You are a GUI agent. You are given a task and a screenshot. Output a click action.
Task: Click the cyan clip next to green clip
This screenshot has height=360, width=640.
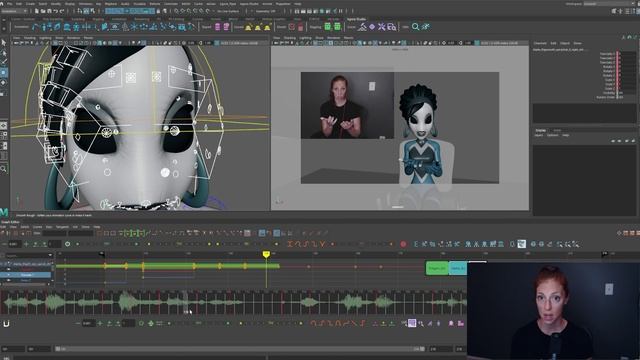pos(458,268)
